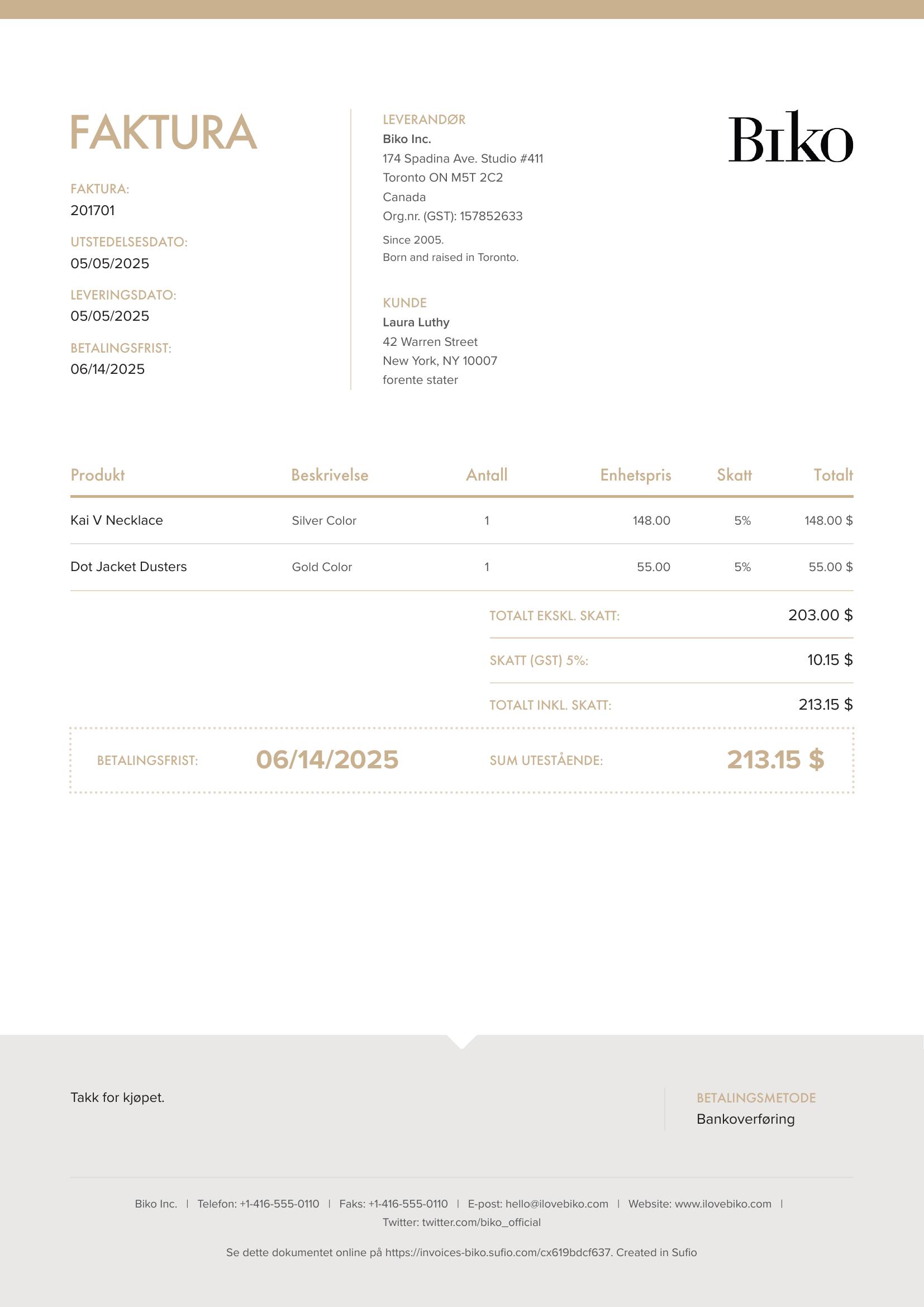Click Toronto ON M5T 2C2
Screen dimensions: 924x1307
click(442, 178)
